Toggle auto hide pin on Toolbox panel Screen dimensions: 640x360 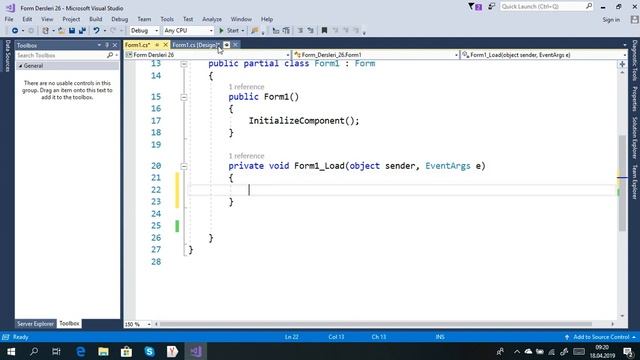point(107,45)
